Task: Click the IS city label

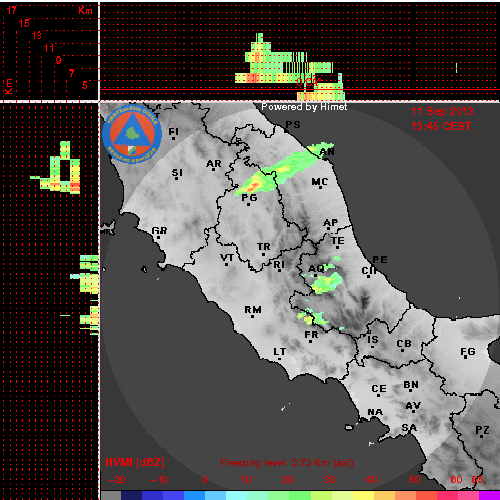Action: tap(373, 340)
